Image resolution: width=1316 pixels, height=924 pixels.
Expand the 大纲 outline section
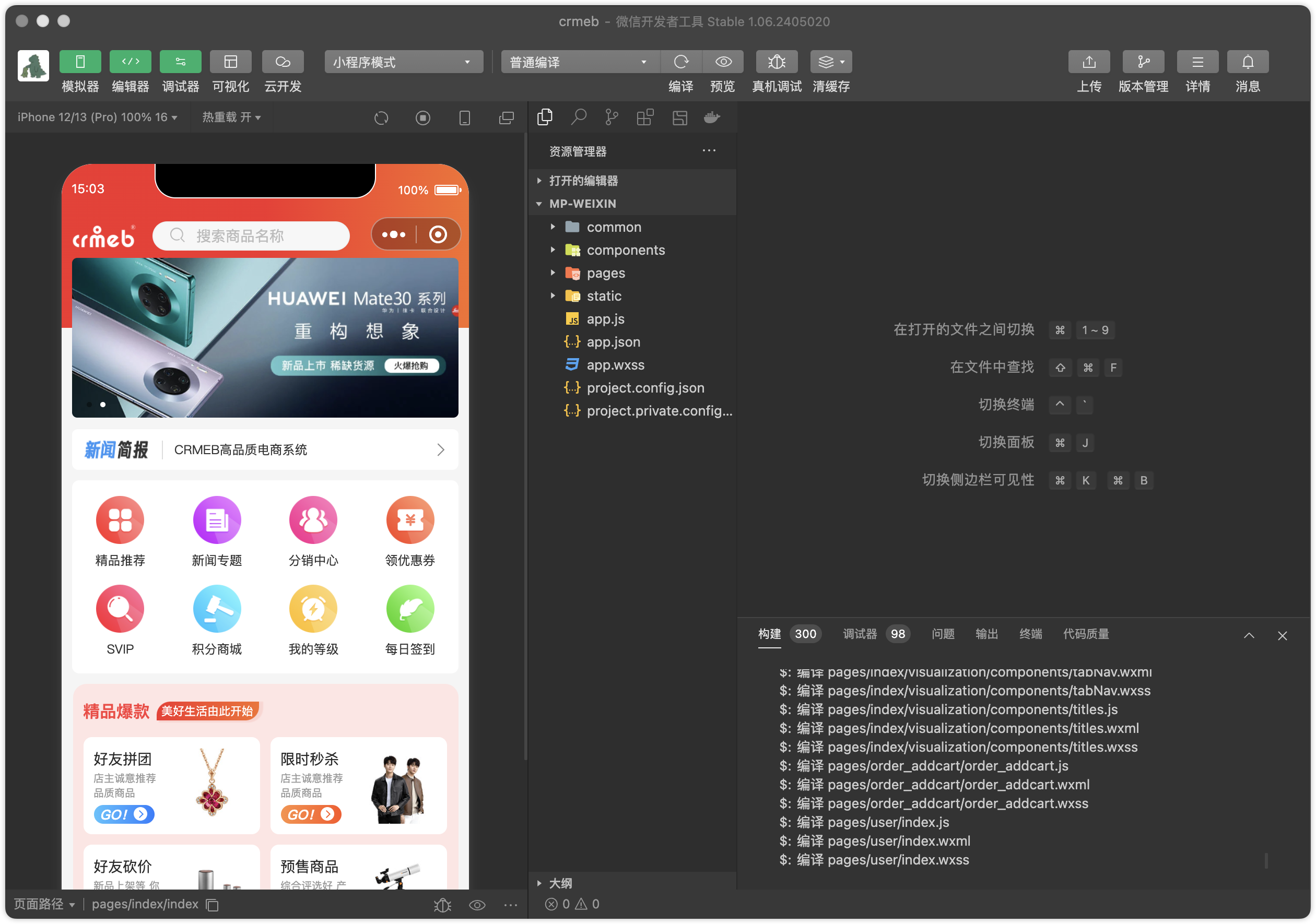(x=633, y=883)
